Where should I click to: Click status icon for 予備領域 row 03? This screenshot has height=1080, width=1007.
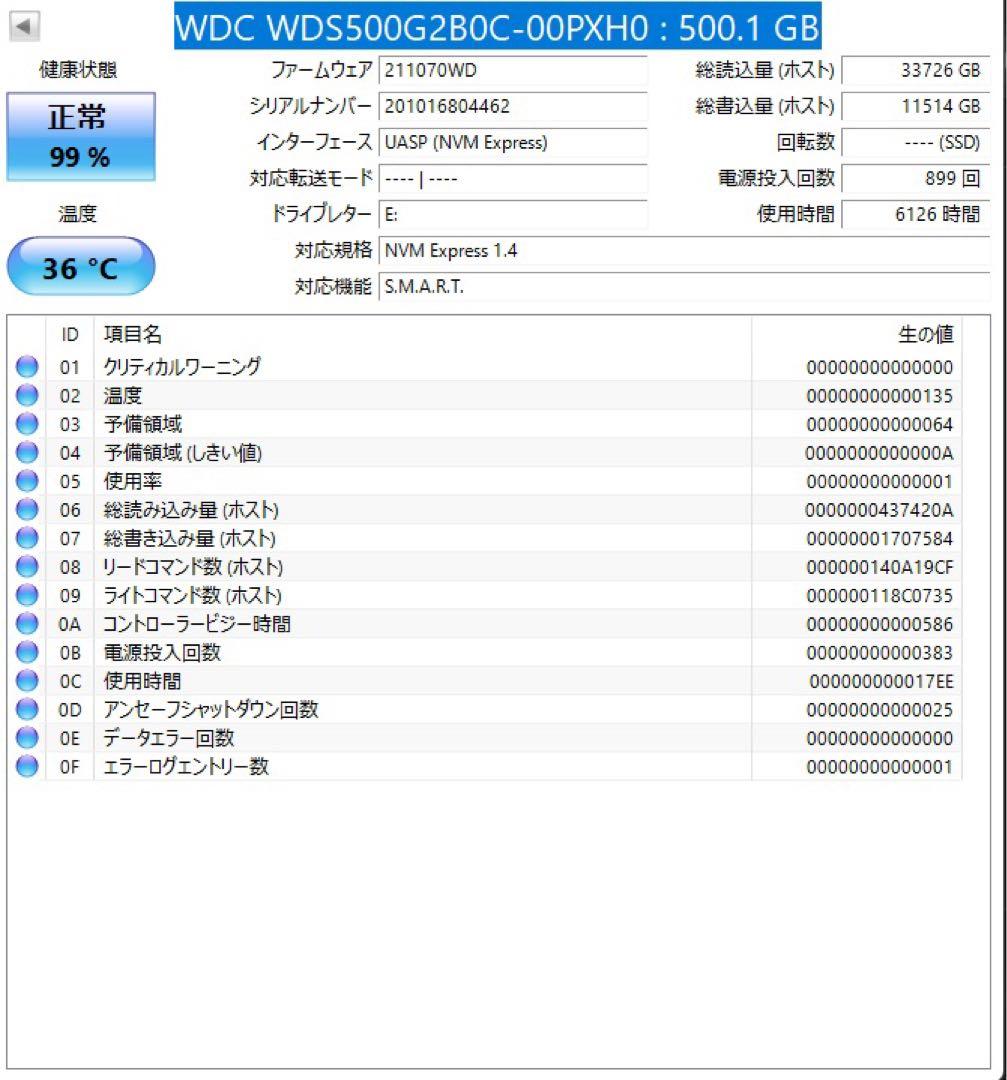[x=27, y=424]
